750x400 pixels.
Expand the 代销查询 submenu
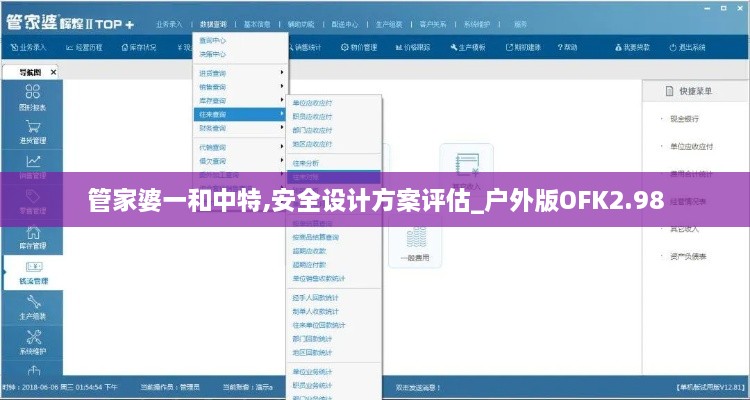[x=240, y=147]
